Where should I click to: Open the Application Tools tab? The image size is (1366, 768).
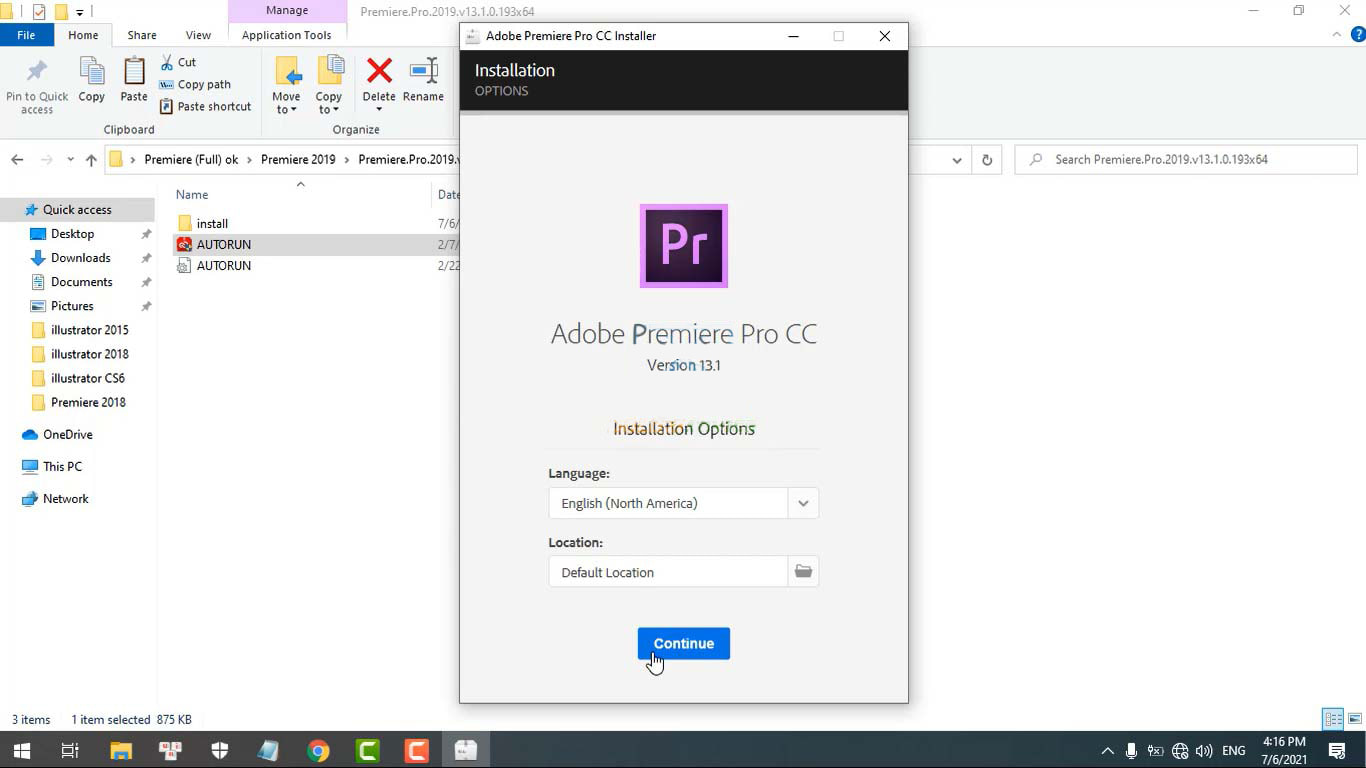point(287,35)
